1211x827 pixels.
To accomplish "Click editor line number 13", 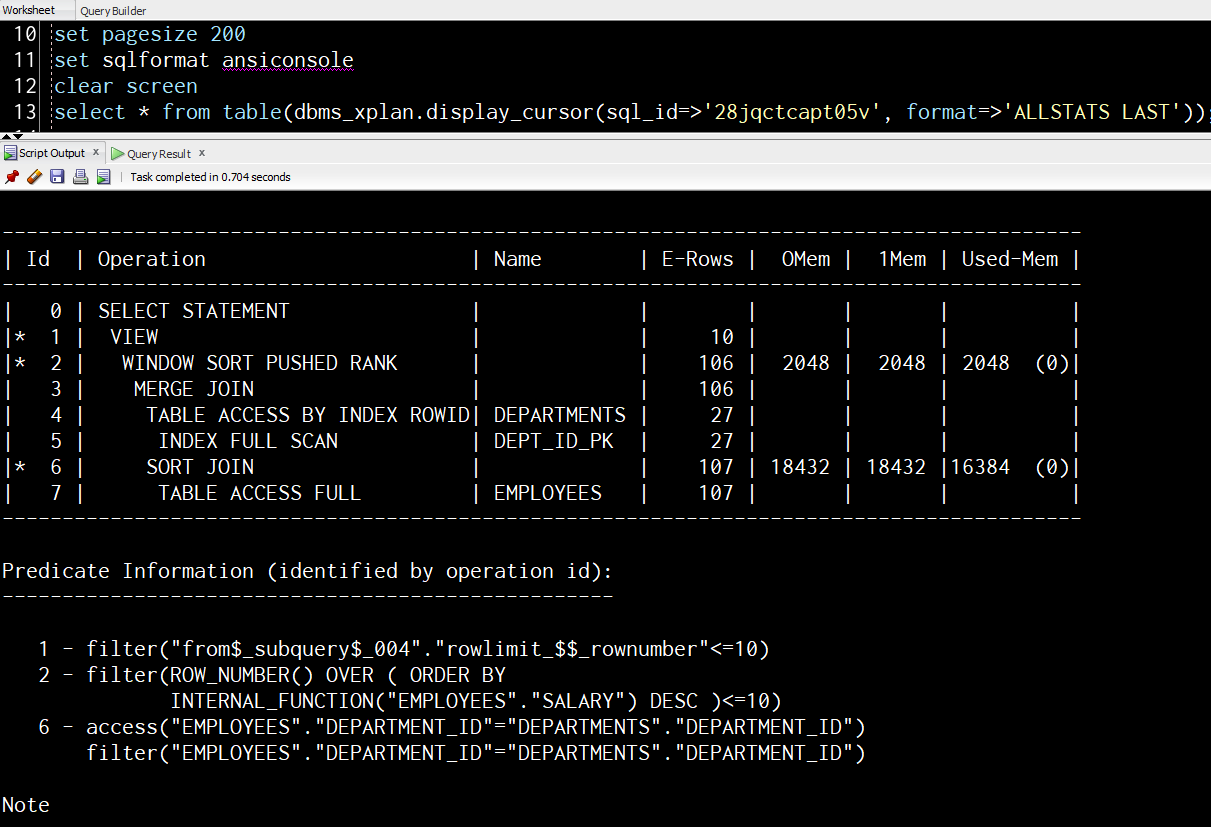I will (x=25, y=112).
